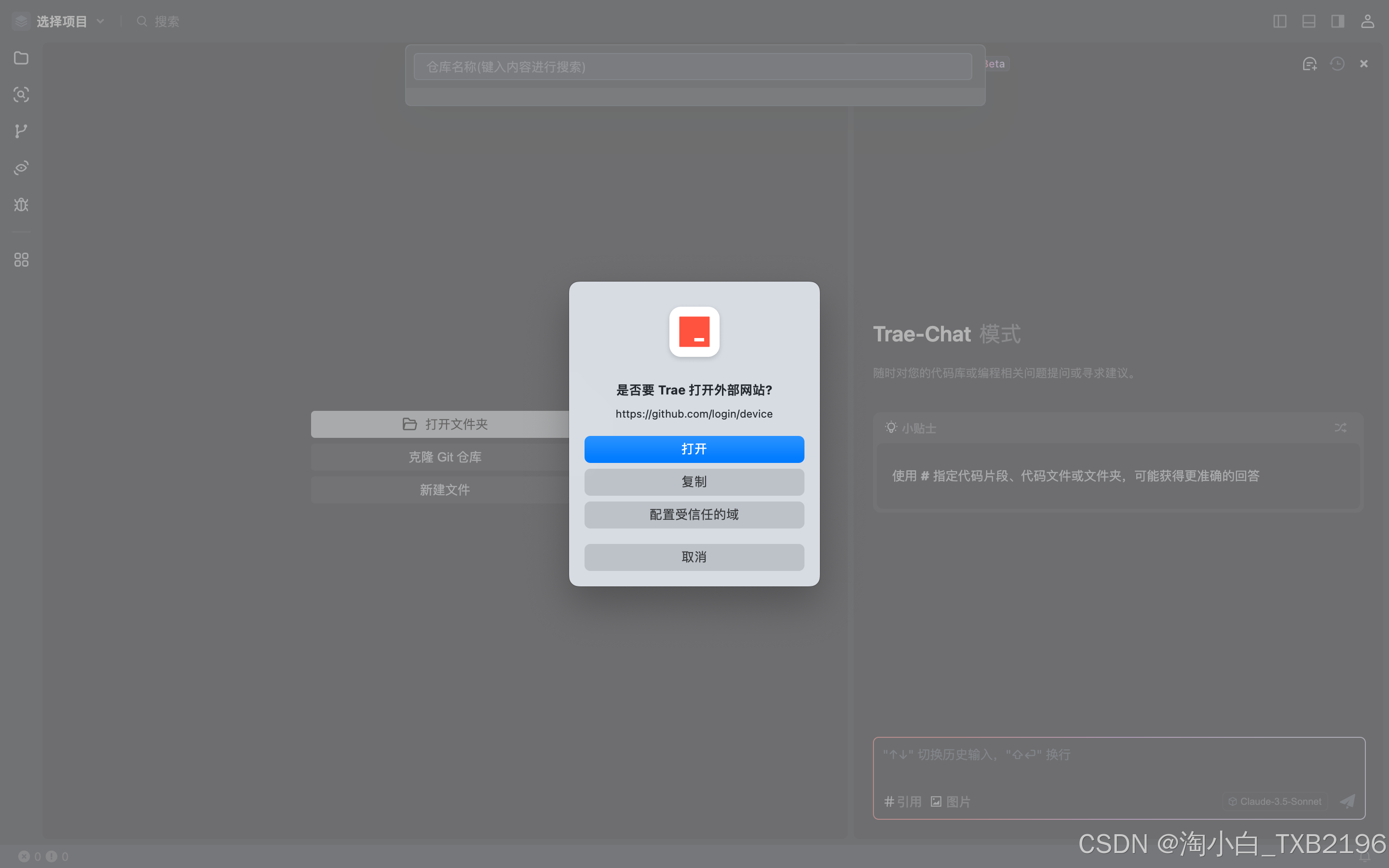Open the account user icon
This screenshot has height=868, width=1389.
click(1367, 22)
